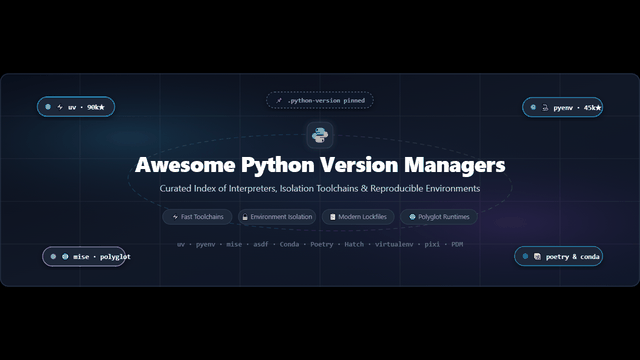This screenshot has height=360, width=640.
Task: Click the lock icon in Environment Isolation
Action: coord(245,217)
